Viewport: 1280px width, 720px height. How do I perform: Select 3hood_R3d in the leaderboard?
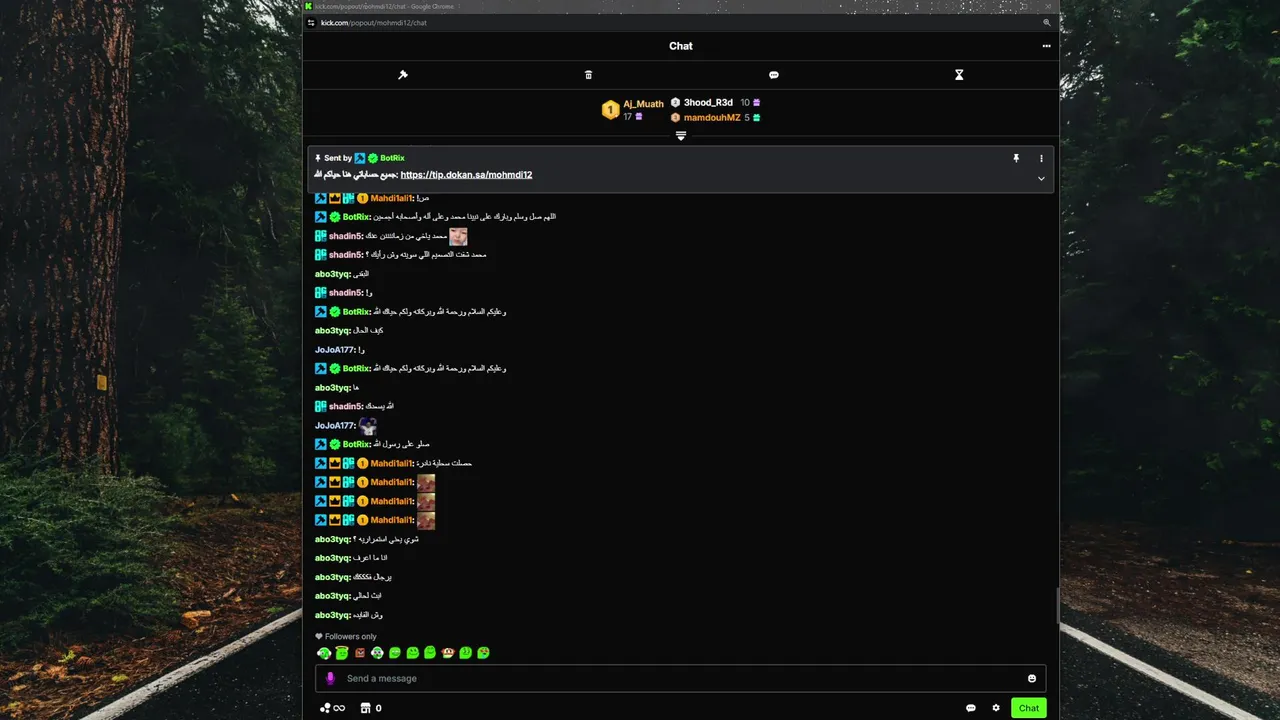pos(708,103)
